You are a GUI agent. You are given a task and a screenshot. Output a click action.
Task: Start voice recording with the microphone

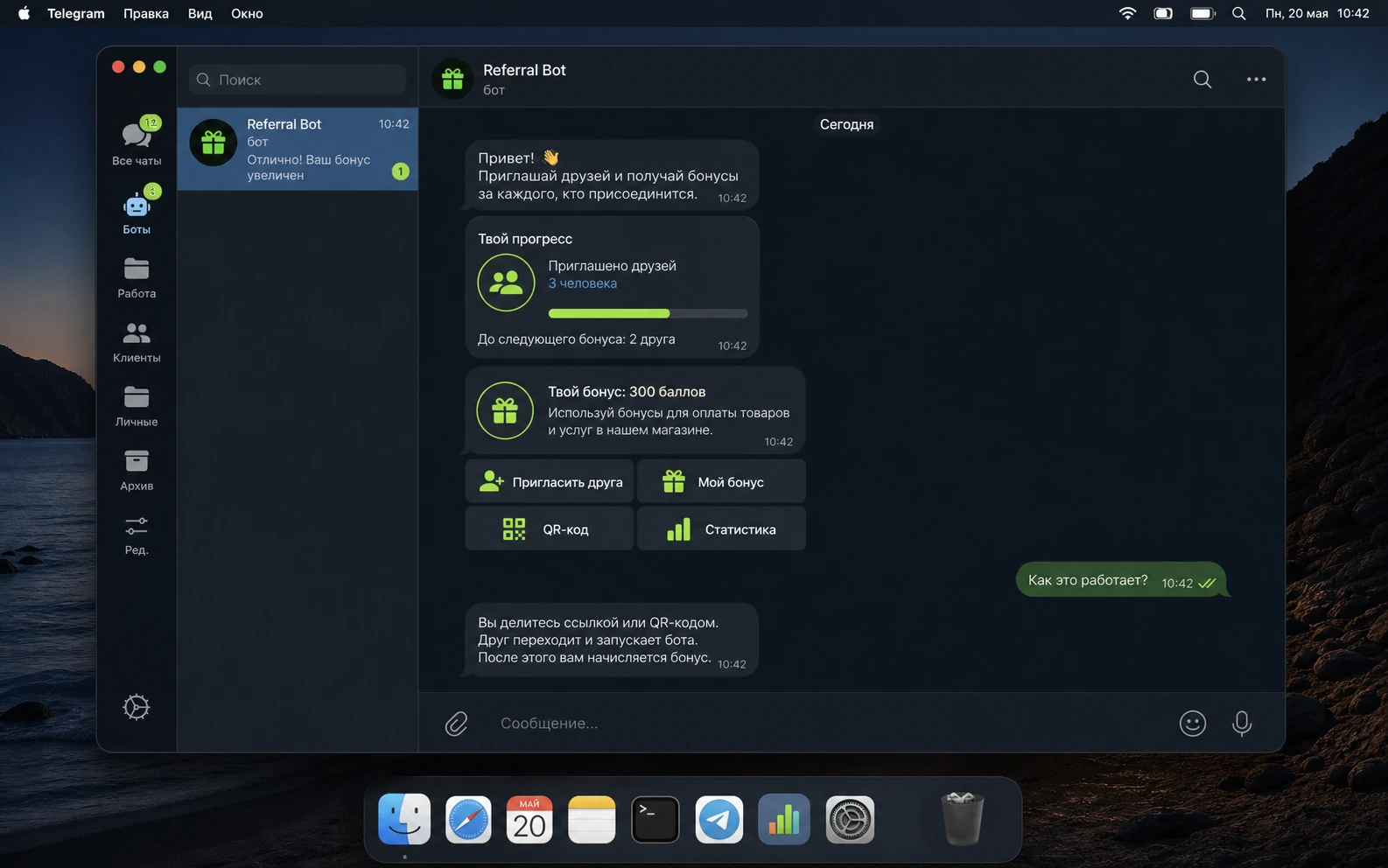(x=1242, y=724)
